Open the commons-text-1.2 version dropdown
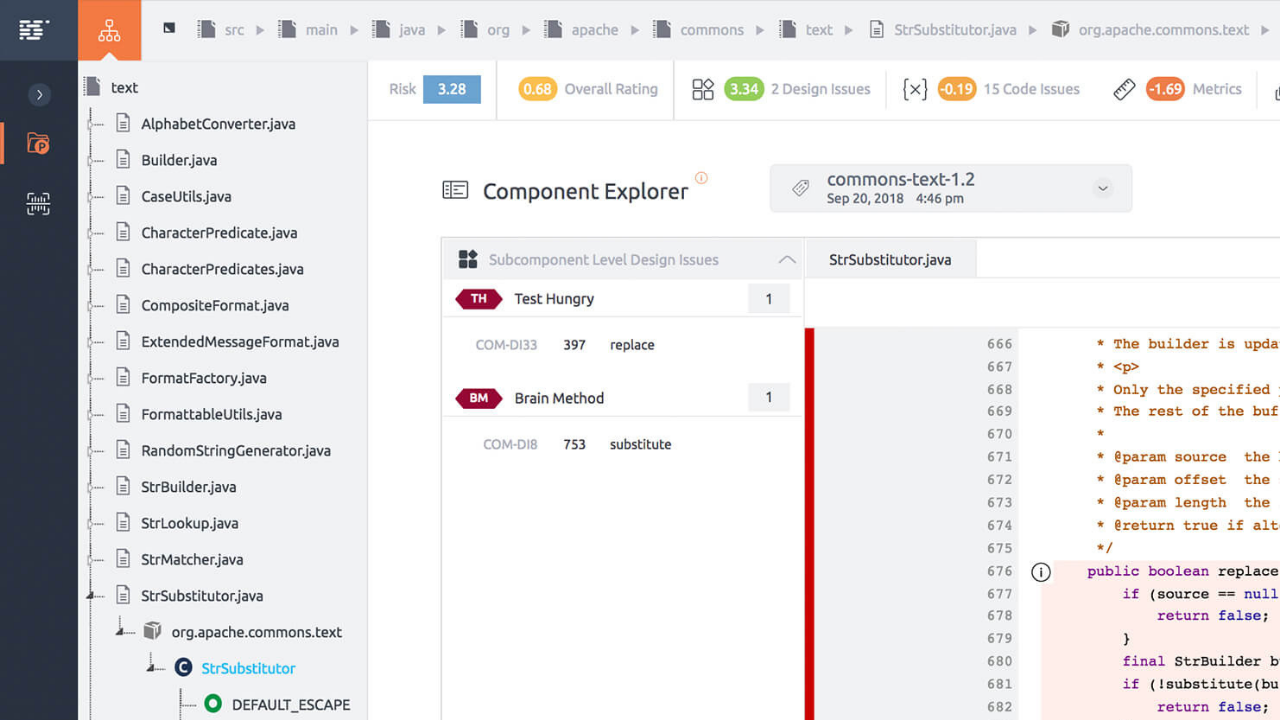This screenshot has height=720, width=1280. point(1102,188)
